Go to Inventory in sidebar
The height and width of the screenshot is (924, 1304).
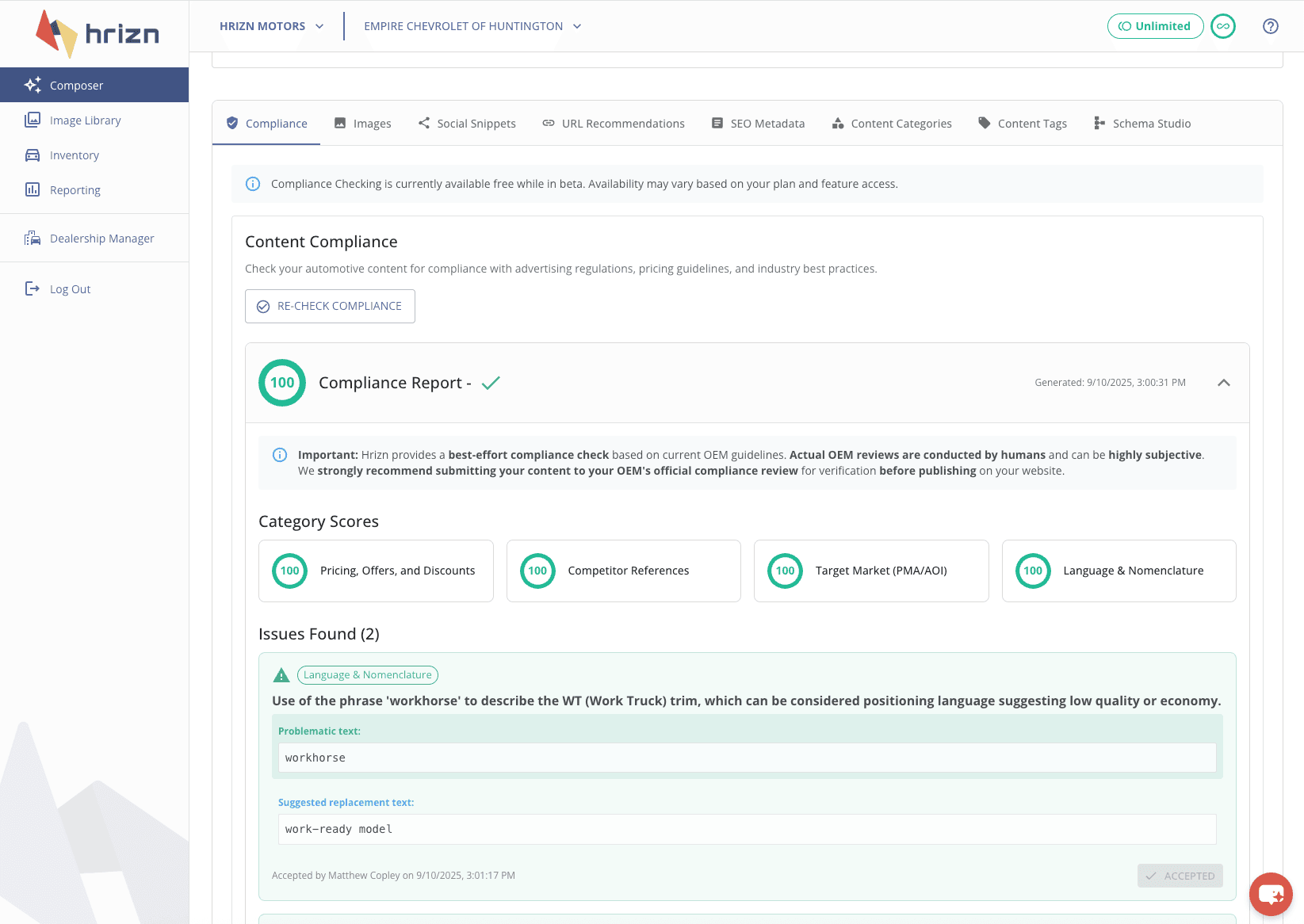[74, 155]
